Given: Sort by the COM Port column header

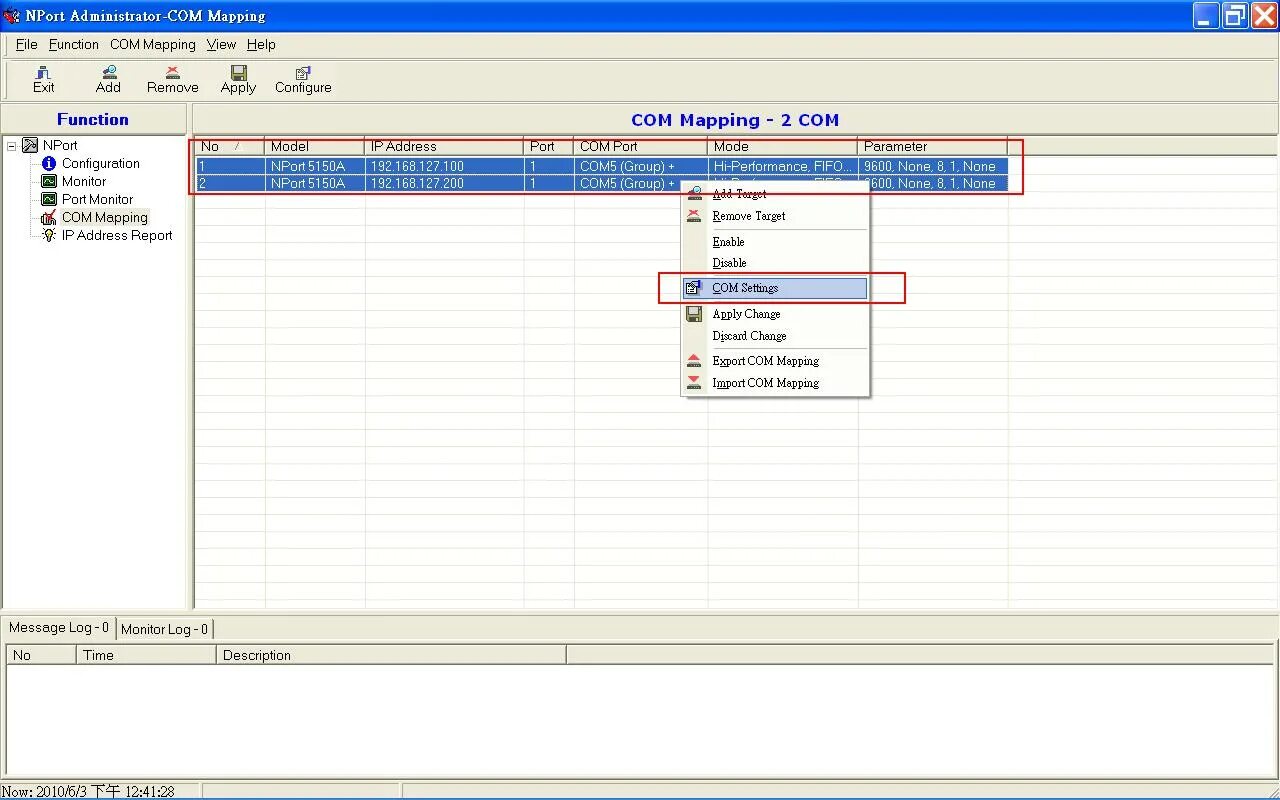Looking at the screenshot, I should pyautogui.click(x=640, y=146).
